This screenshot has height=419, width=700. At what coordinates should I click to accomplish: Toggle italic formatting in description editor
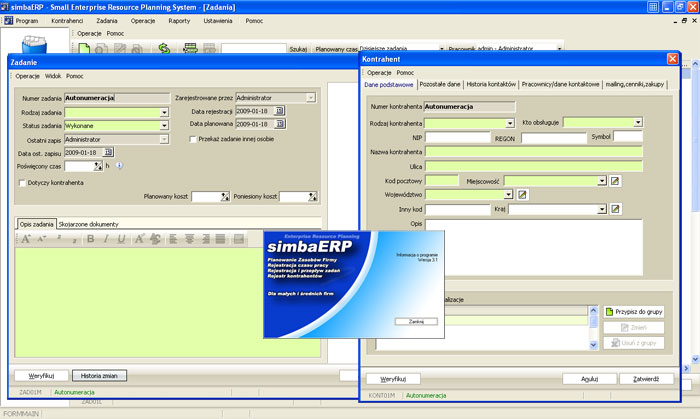coord(106,239)
